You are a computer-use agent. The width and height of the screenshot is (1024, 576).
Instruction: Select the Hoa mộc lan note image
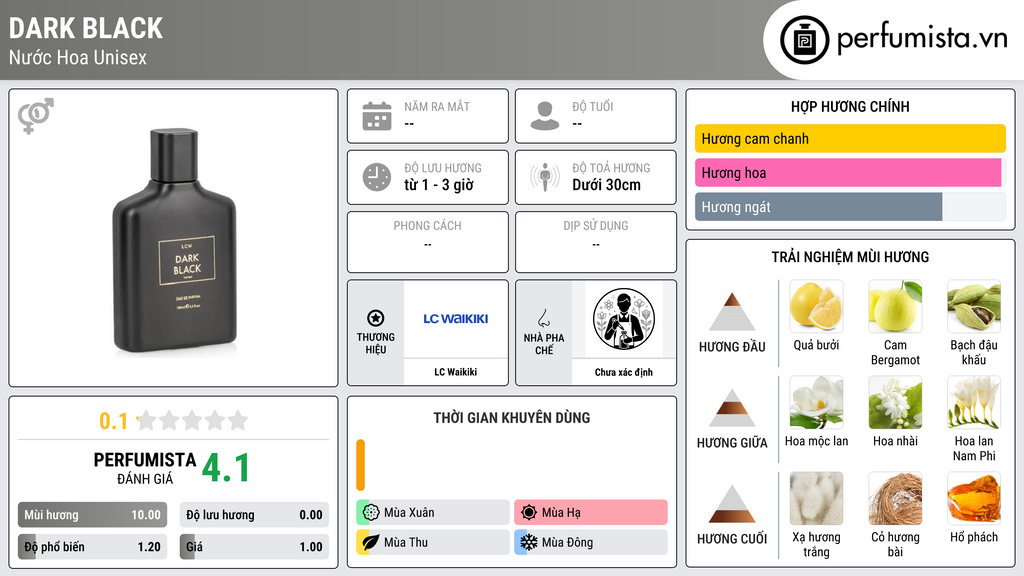click(x=816, y=402)
